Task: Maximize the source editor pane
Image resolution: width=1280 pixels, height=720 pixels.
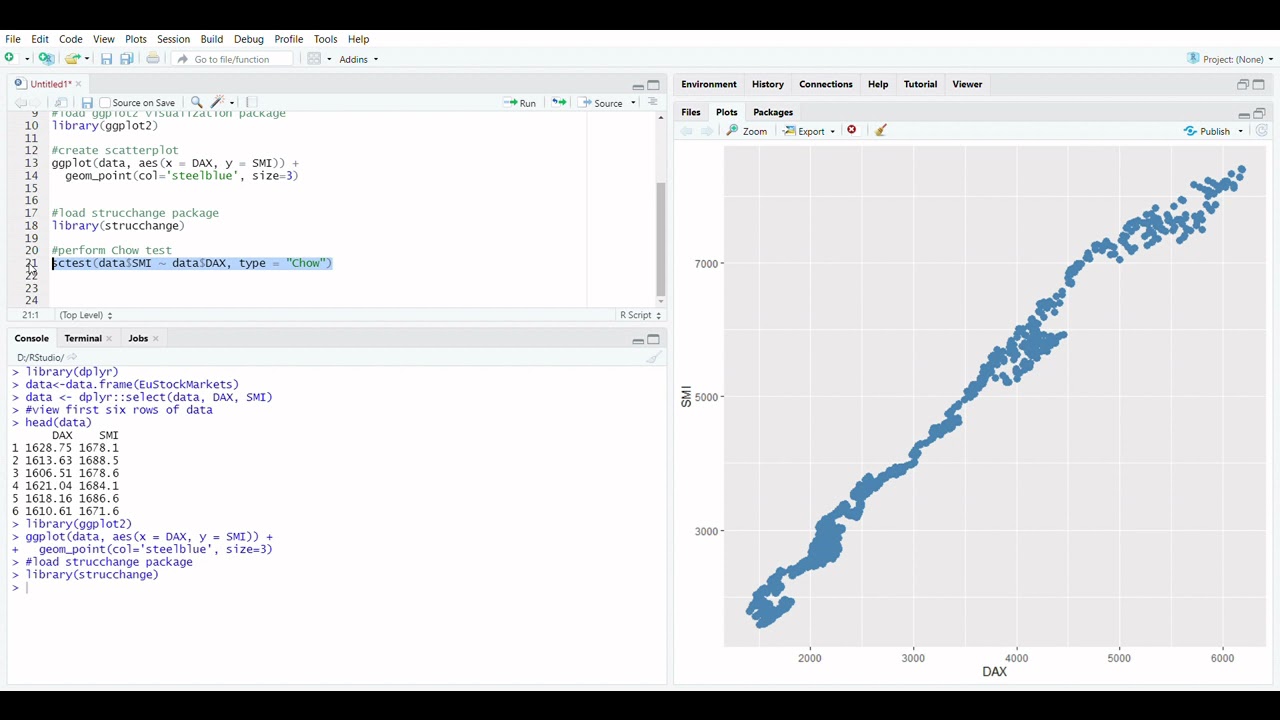Action: pyautogui.click(x=654, y=85)
